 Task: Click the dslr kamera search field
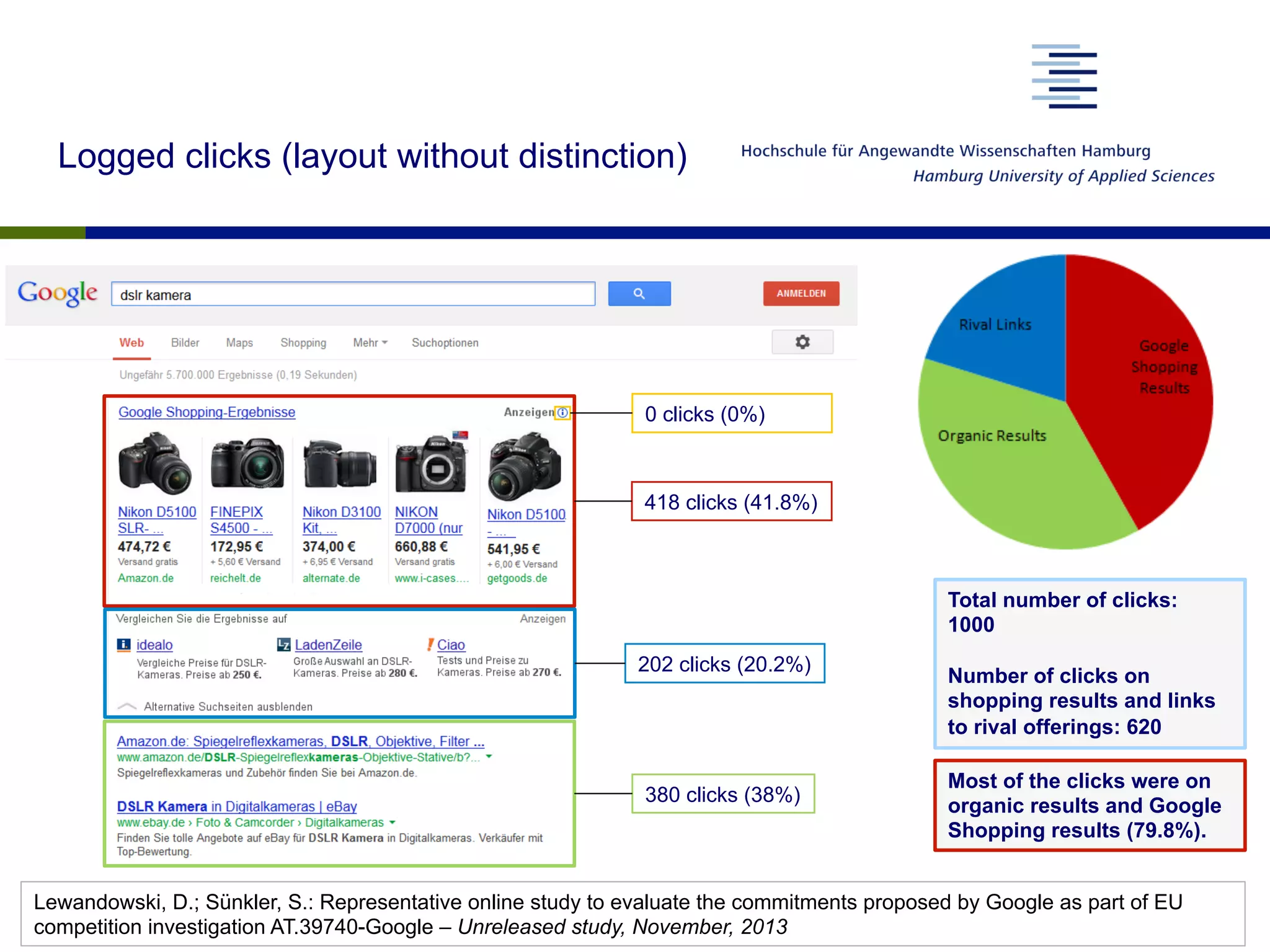point(353,294)
